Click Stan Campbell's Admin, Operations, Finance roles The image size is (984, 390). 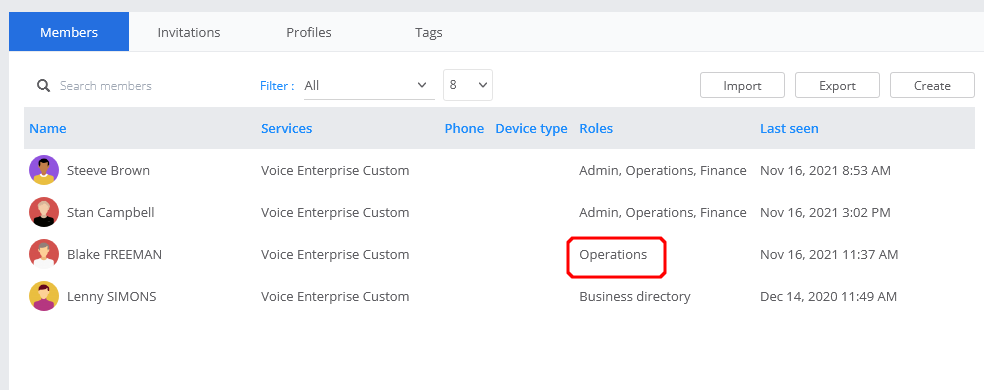coord(663,212)
